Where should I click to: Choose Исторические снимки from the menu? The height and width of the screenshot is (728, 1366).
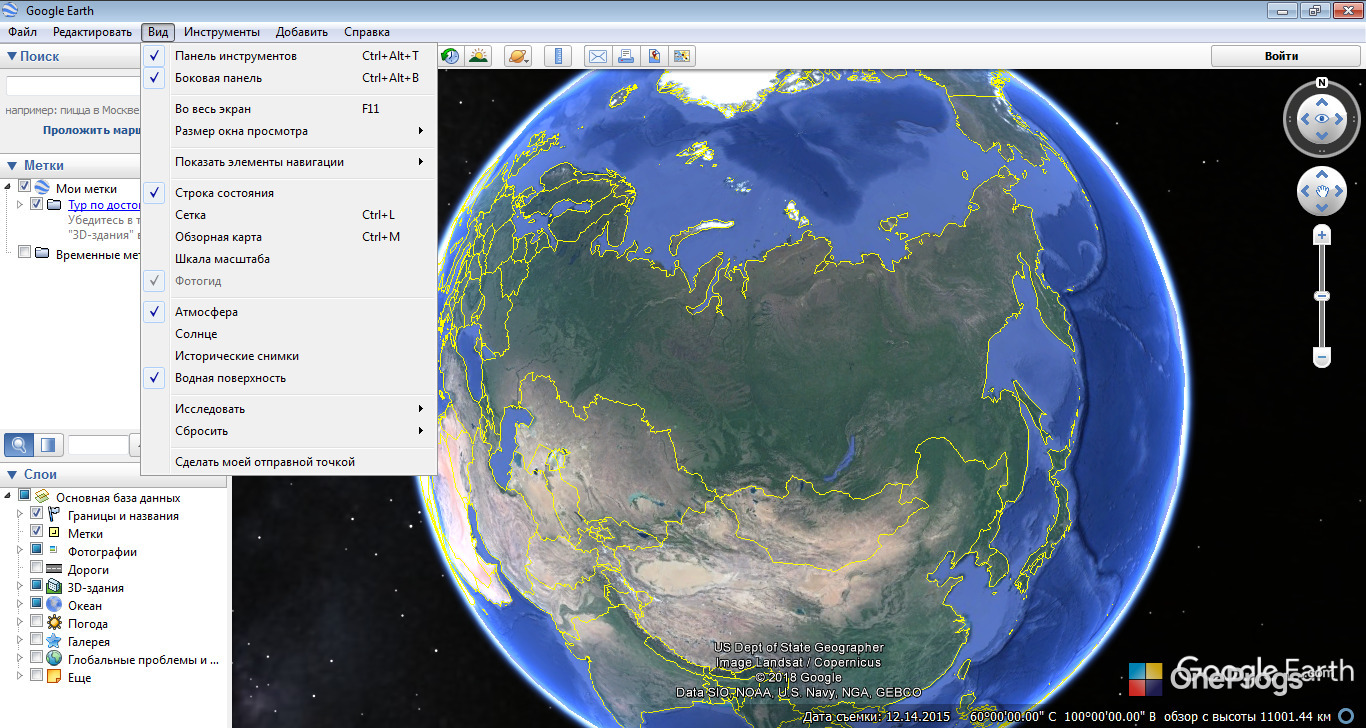(289, 356)
